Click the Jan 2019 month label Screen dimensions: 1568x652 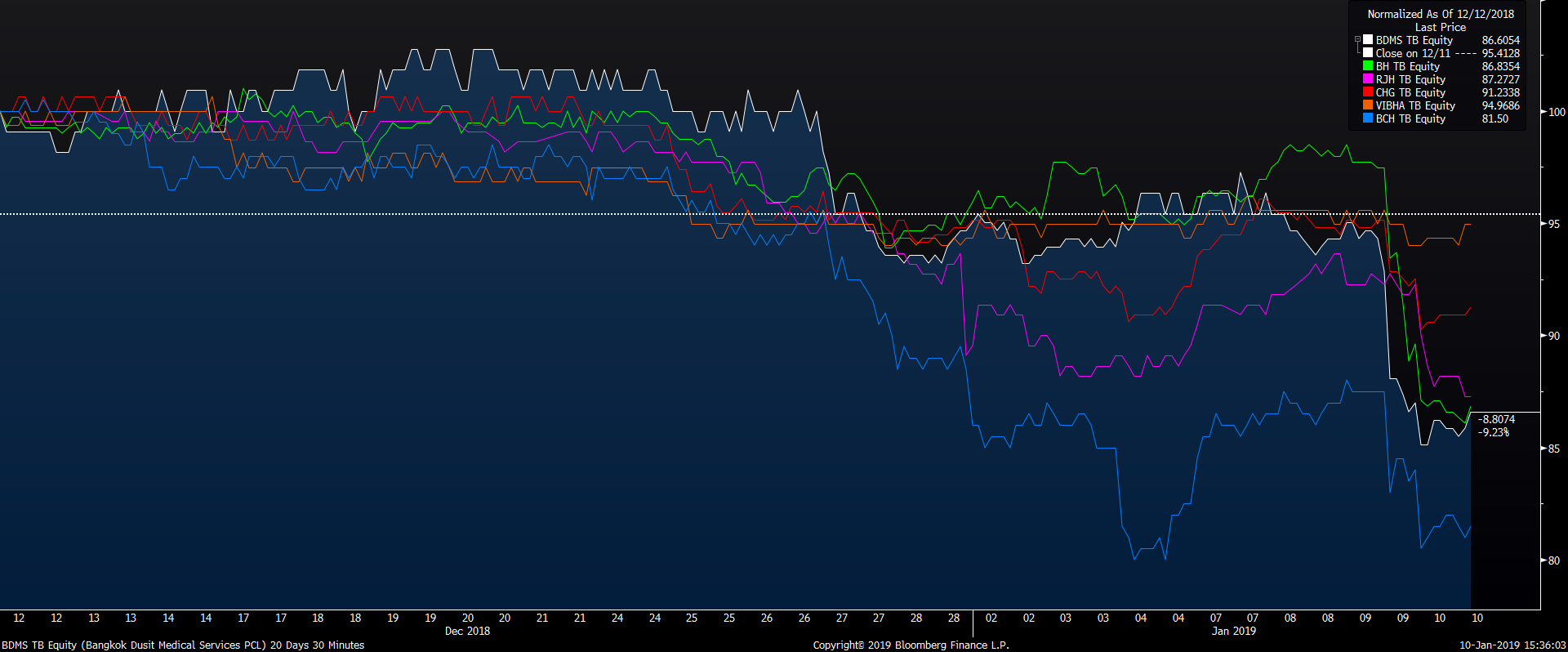tap(1233, 631)
